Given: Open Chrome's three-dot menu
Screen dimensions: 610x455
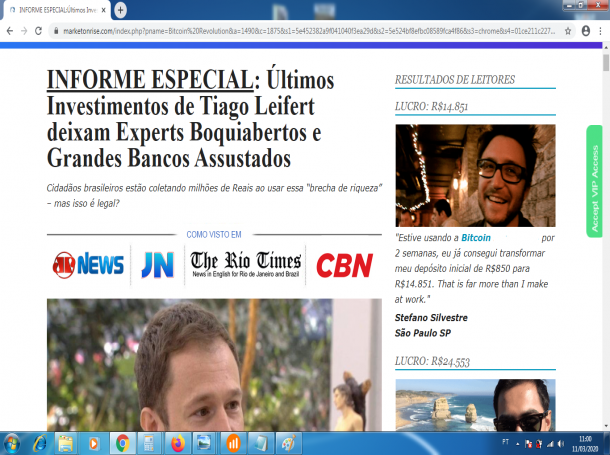Looking at the screenshot, I should 600,31.
